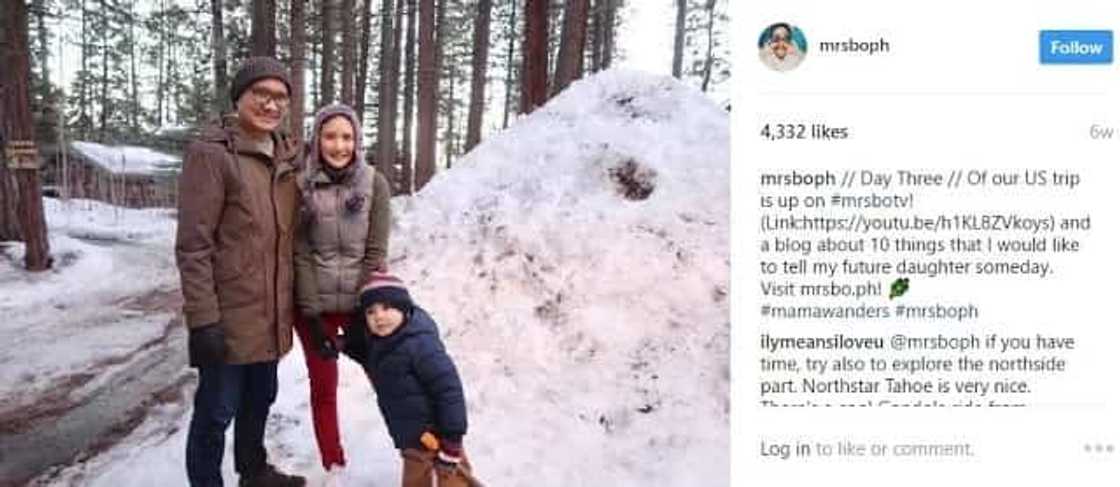Click the toddler in the navy jacket
This screenshot has height=487, width=1120.
pos(413,378)
